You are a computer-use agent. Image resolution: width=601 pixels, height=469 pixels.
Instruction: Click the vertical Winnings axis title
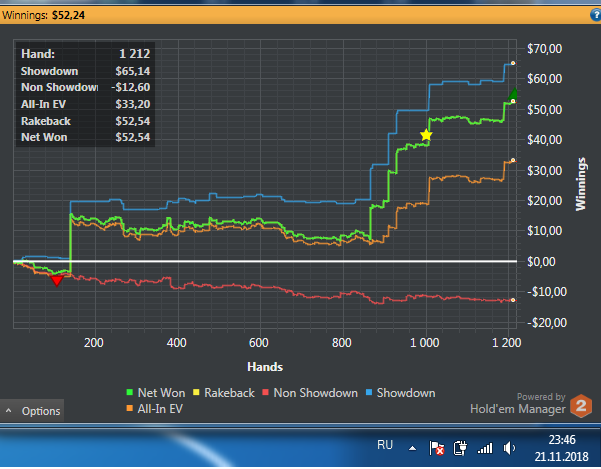[581, 184]
